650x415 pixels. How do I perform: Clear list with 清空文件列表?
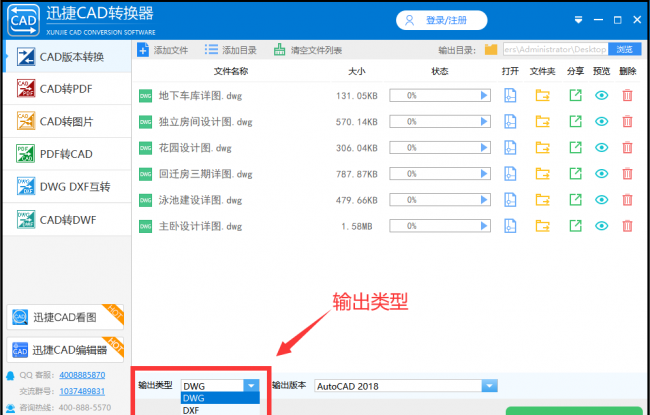[308, 50]
